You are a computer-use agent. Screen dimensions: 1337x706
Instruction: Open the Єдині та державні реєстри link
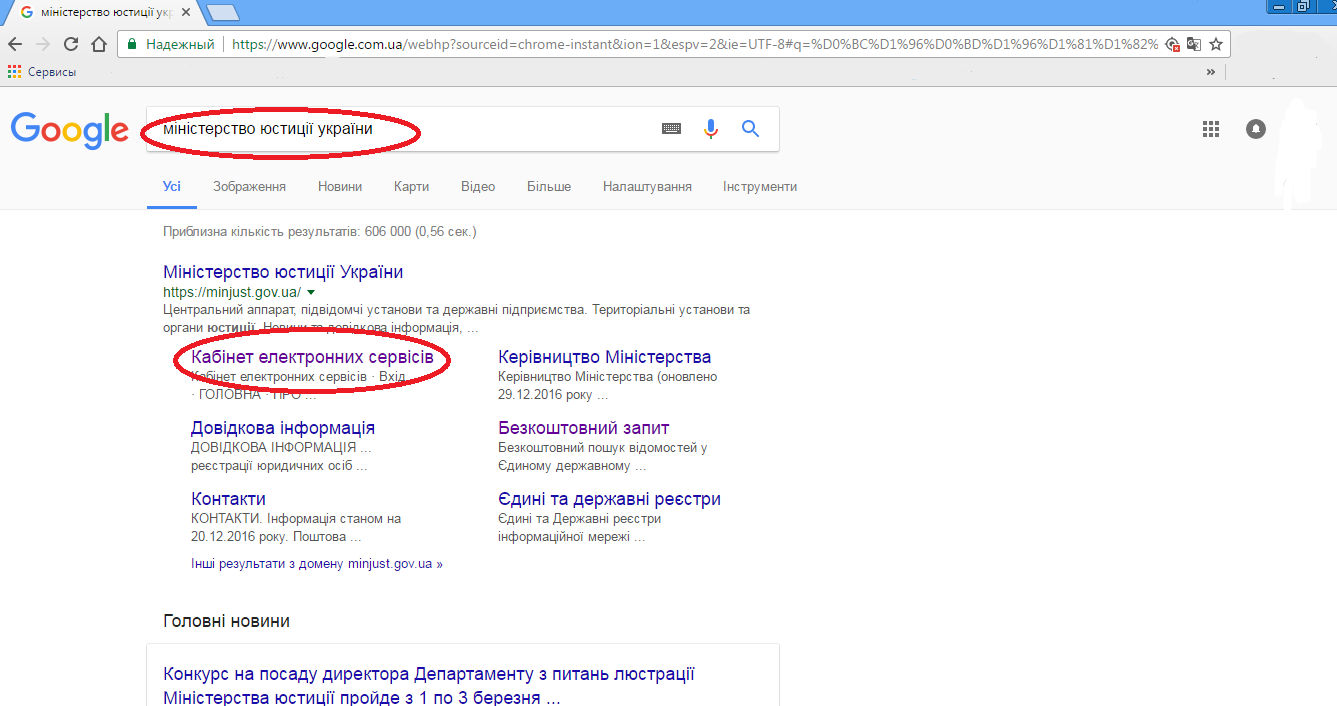(610, 499)
